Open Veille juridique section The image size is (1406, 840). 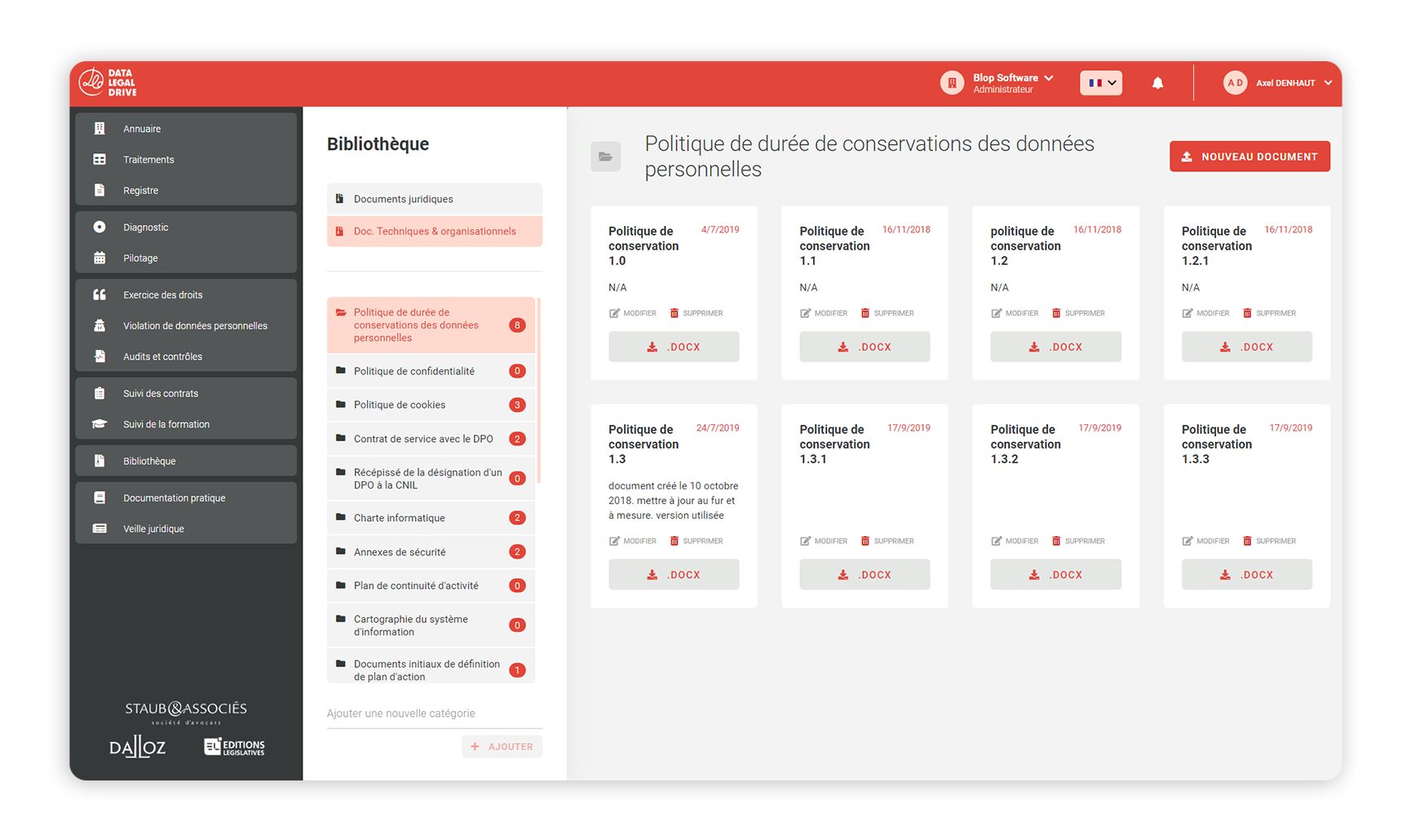click(186, 528)
